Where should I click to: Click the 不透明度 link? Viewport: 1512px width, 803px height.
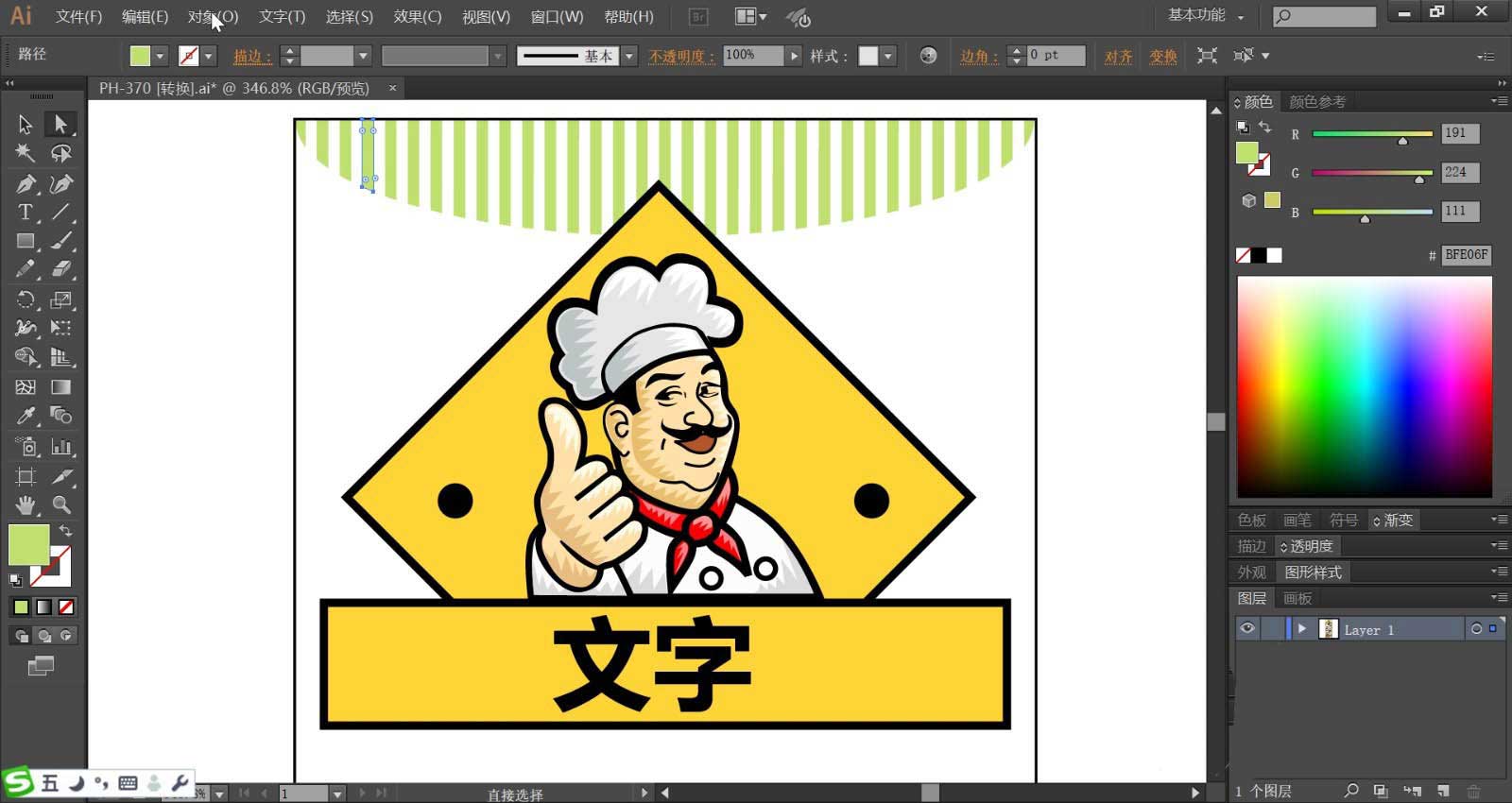click(681, 57)
